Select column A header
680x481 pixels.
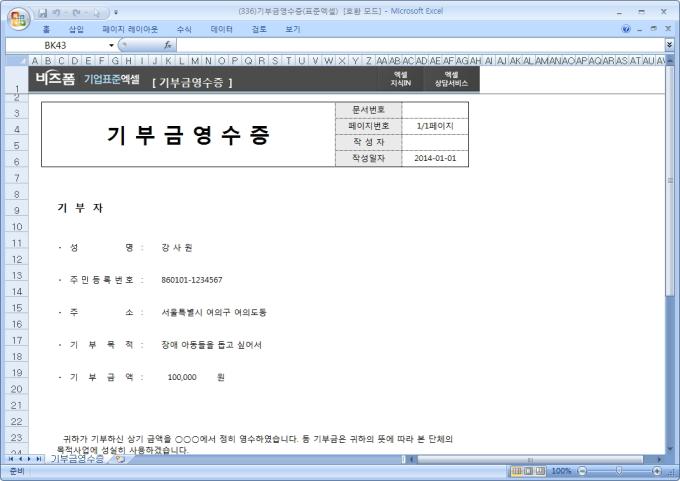[x=35, y=61]
